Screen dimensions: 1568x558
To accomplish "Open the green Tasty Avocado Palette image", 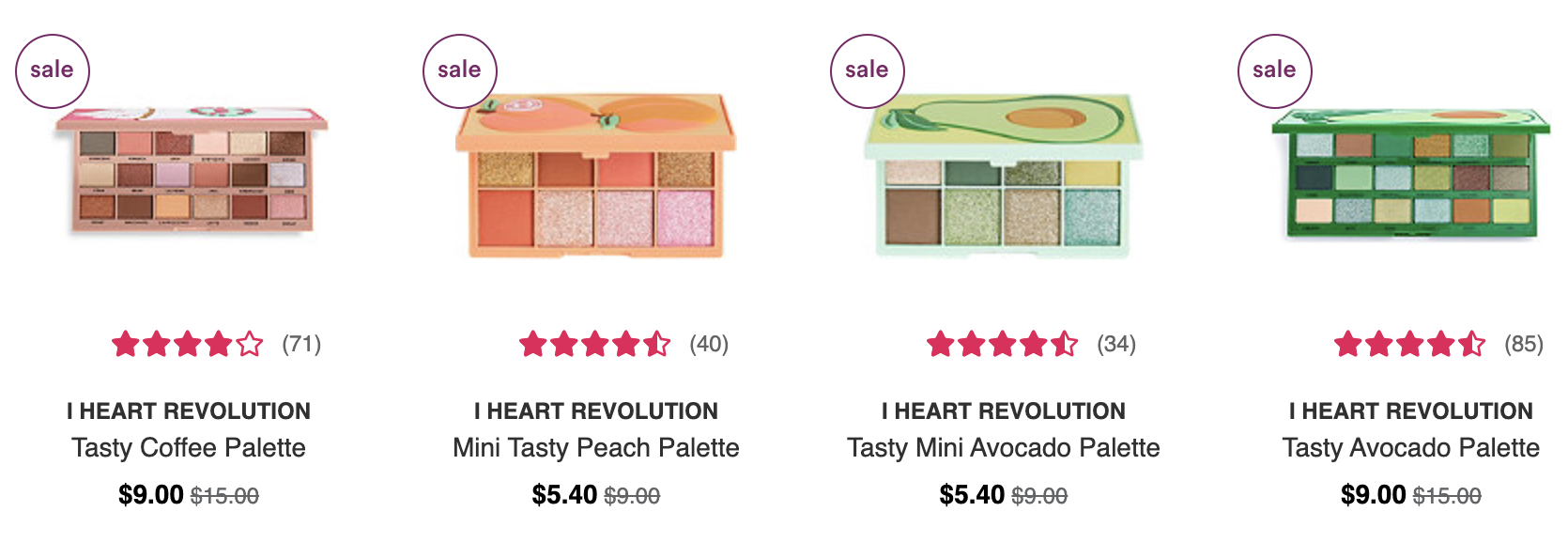I will (x=1410, y=174).
